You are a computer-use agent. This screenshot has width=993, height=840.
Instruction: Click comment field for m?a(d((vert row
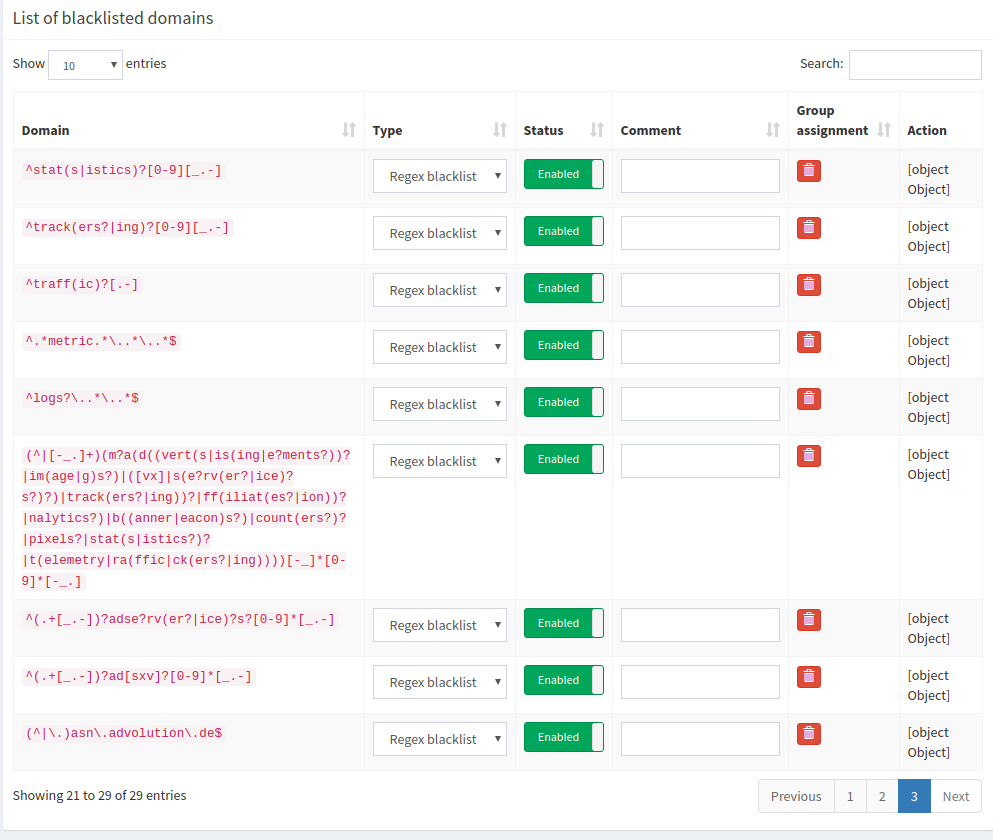pos(700,461)
